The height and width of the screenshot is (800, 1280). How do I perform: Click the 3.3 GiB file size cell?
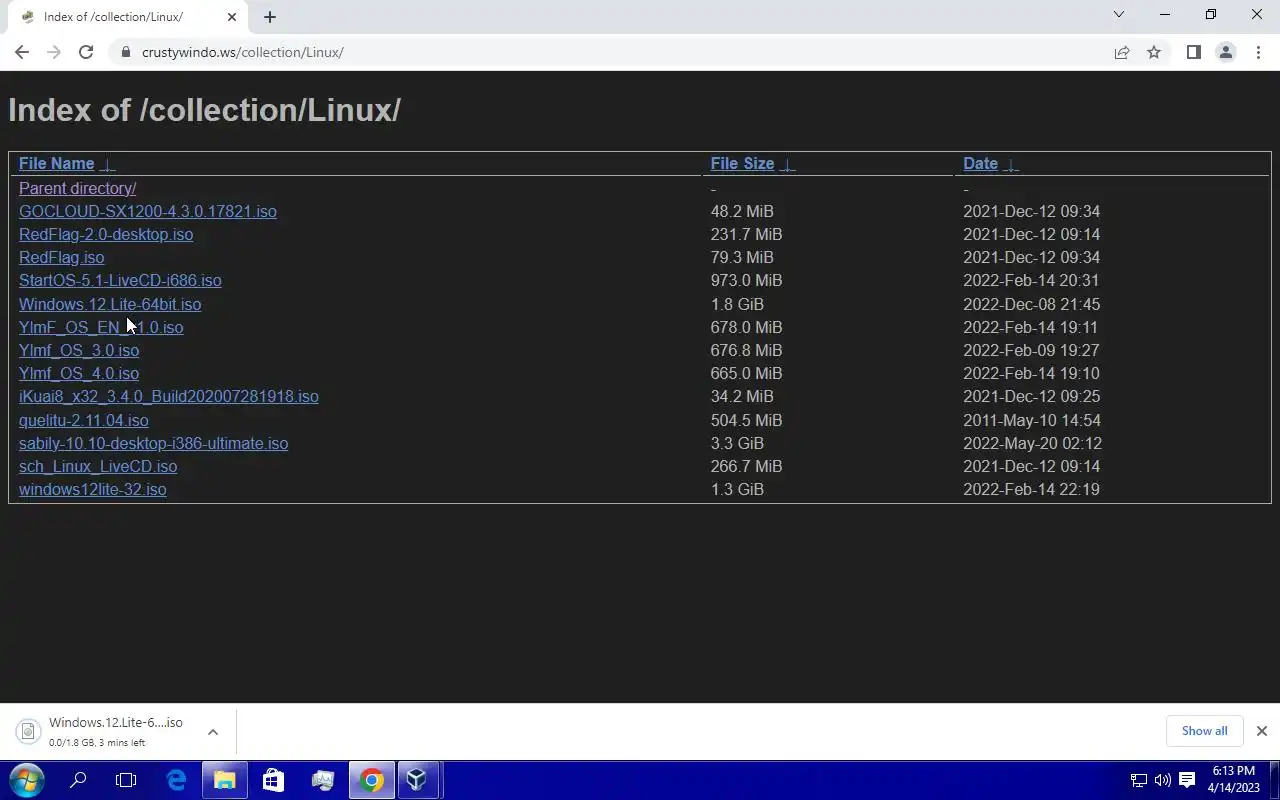pos(737,444)
